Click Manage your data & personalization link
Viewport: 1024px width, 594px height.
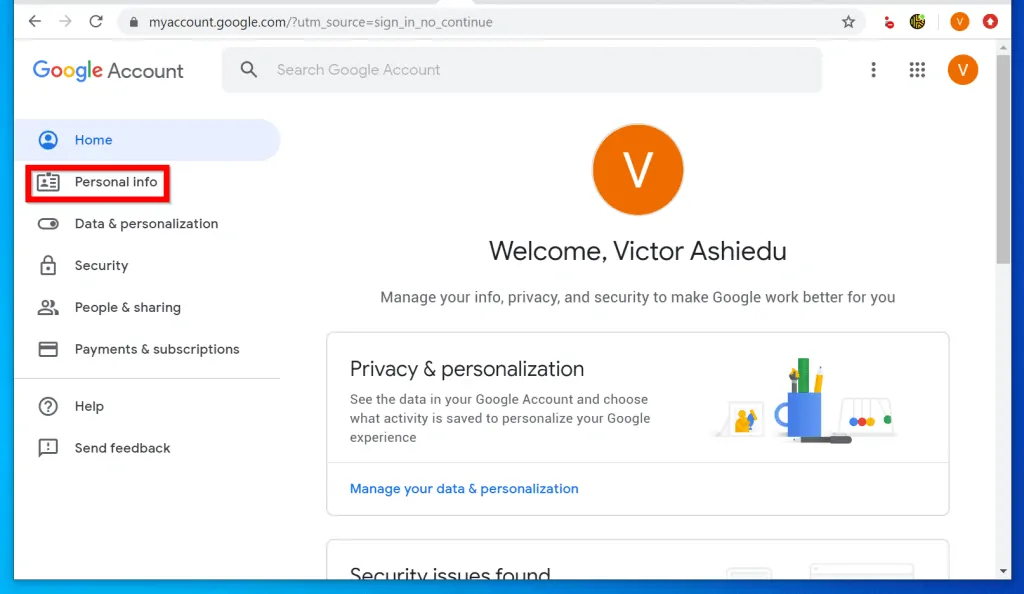click(464, 488)
